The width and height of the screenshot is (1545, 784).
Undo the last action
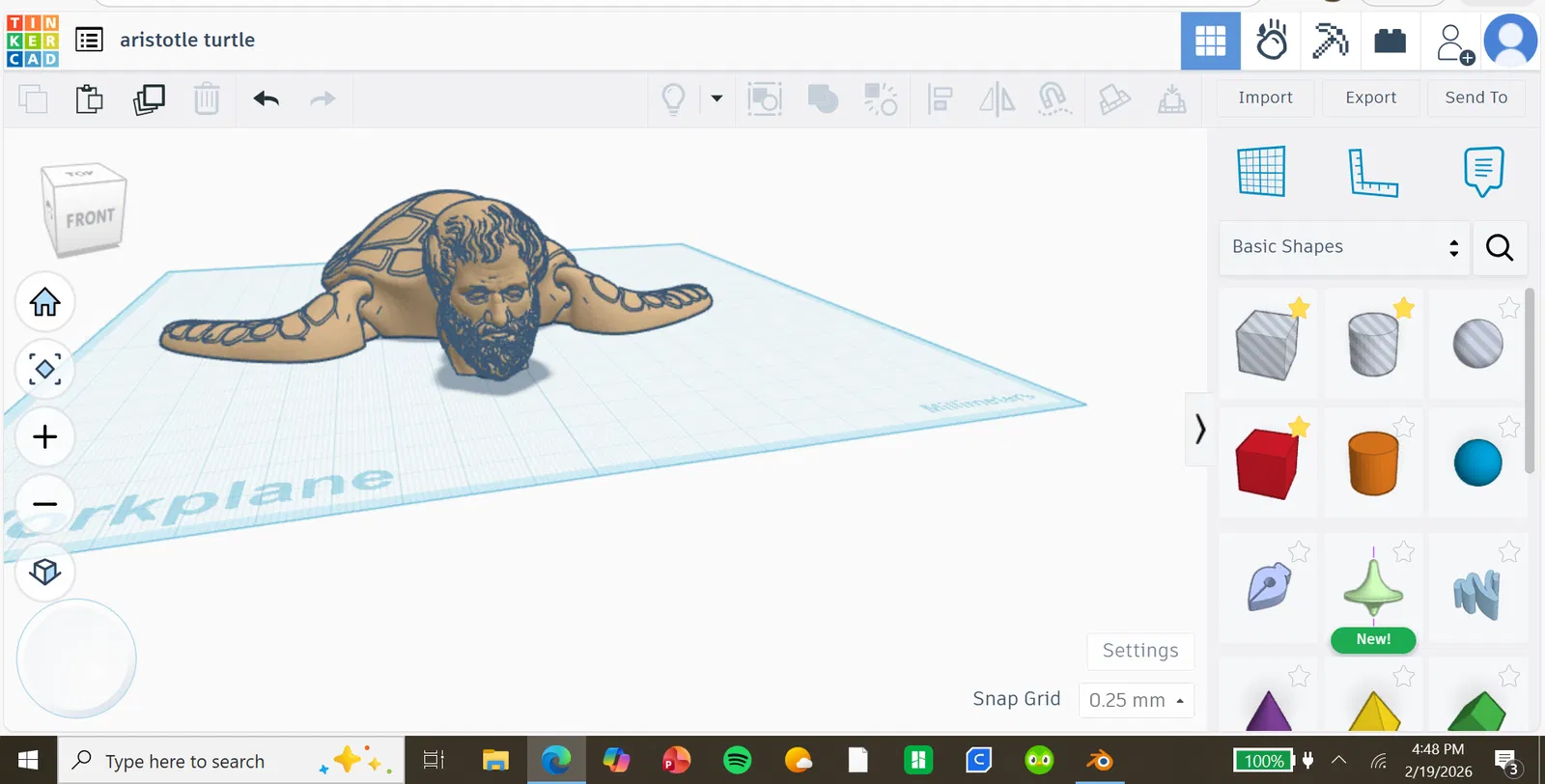click(x=267, y=98)
